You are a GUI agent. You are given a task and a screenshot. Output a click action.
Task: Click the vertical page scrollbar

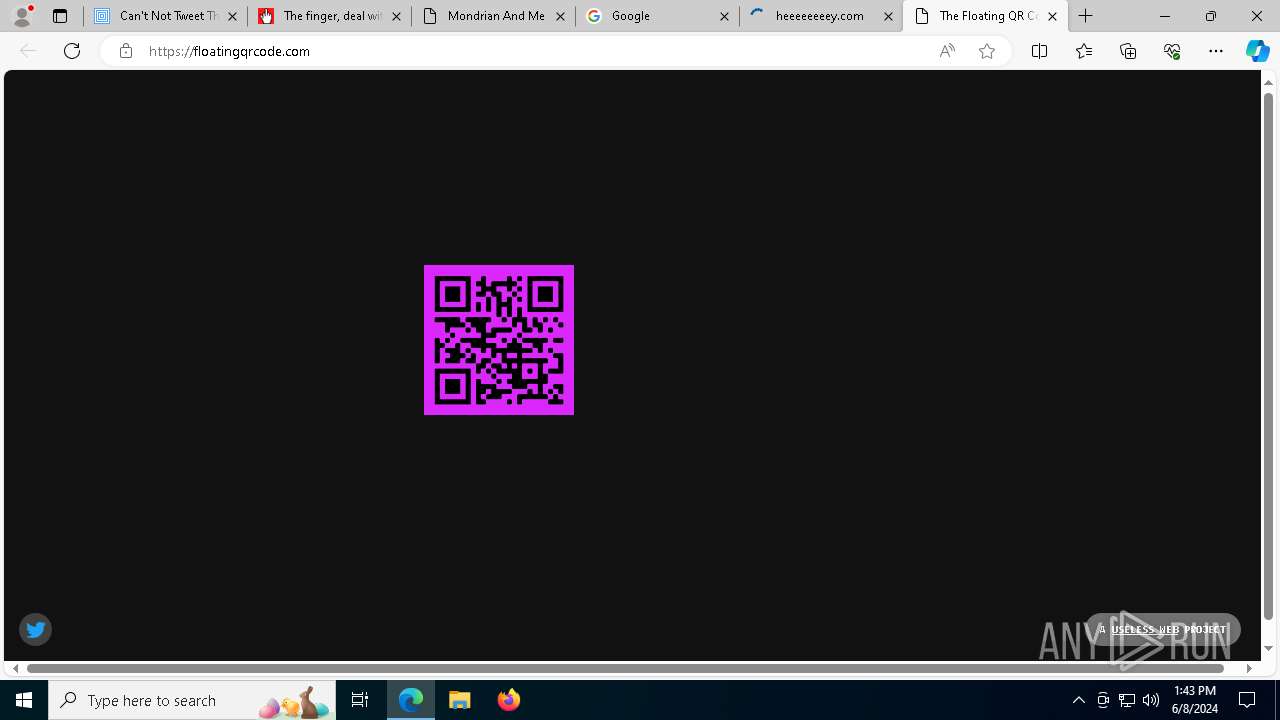(1269, 355)
